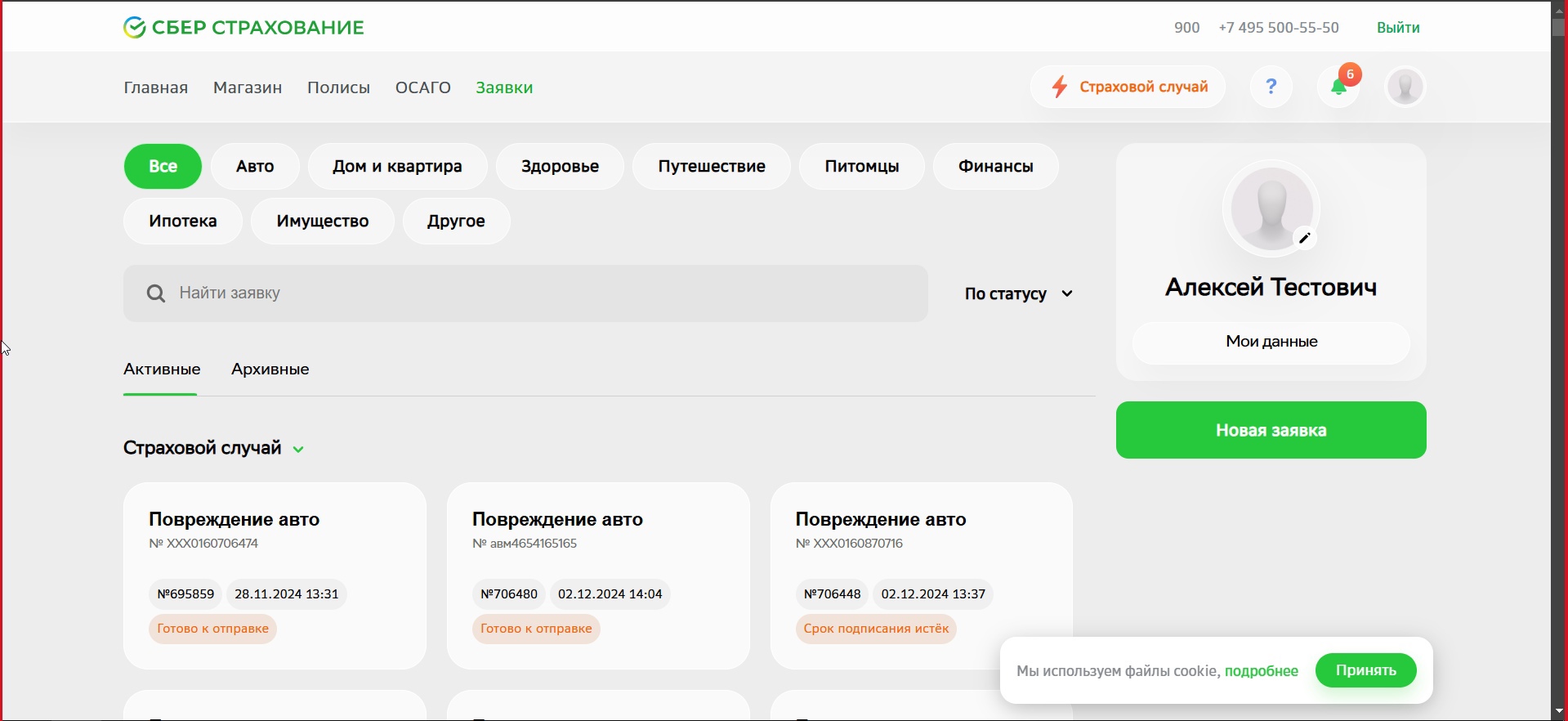Filter by Другое category
Image resolution: width=1568 pixels, height=721 pixels.
[x=456, y=222]
